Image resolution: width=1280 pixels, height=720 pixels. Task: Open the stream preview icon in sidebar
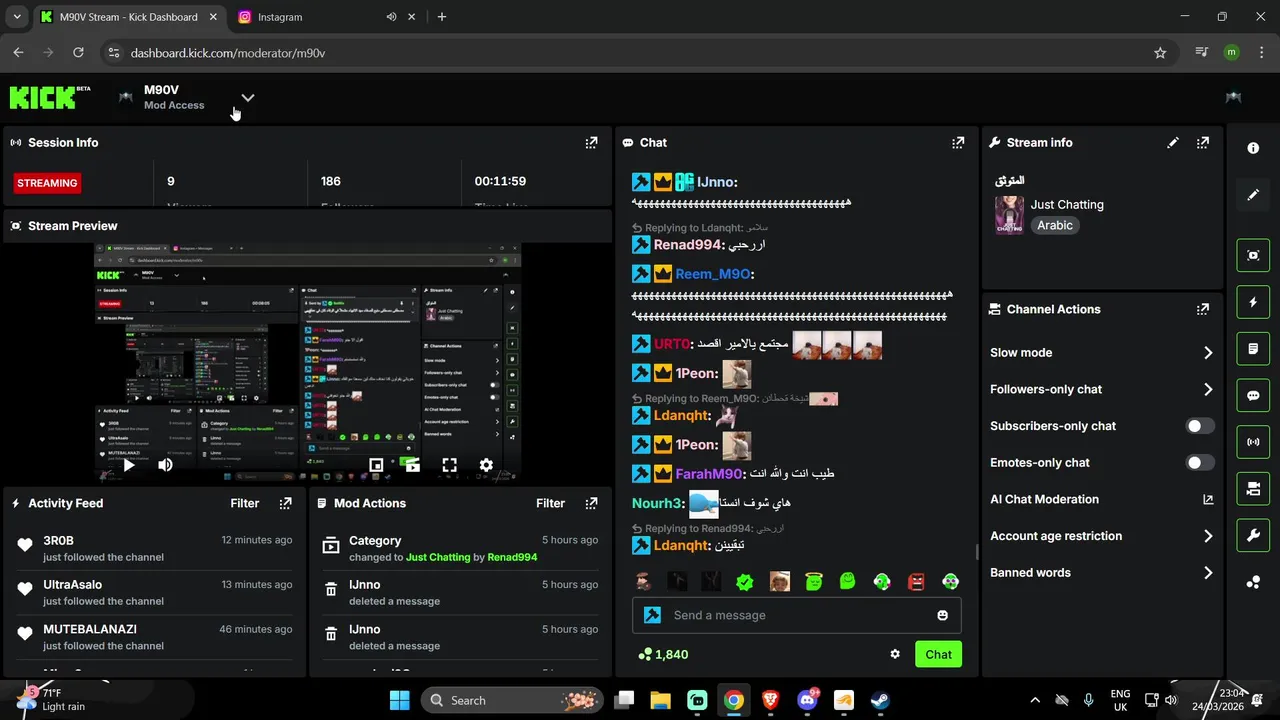pyautogui.click(x=1253, y=255)
